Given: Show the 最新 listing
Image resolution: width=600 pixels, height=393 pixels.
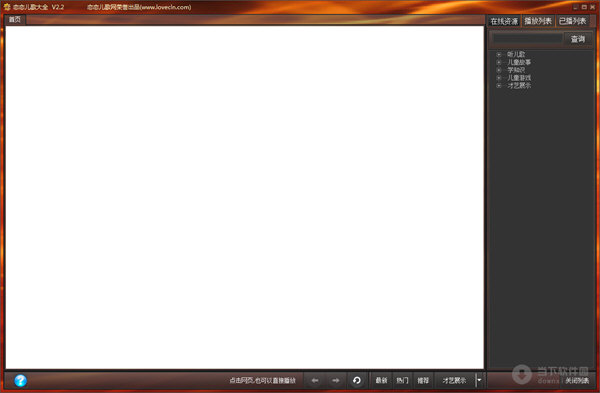Looking at the screenshot, I should point(381,380).
